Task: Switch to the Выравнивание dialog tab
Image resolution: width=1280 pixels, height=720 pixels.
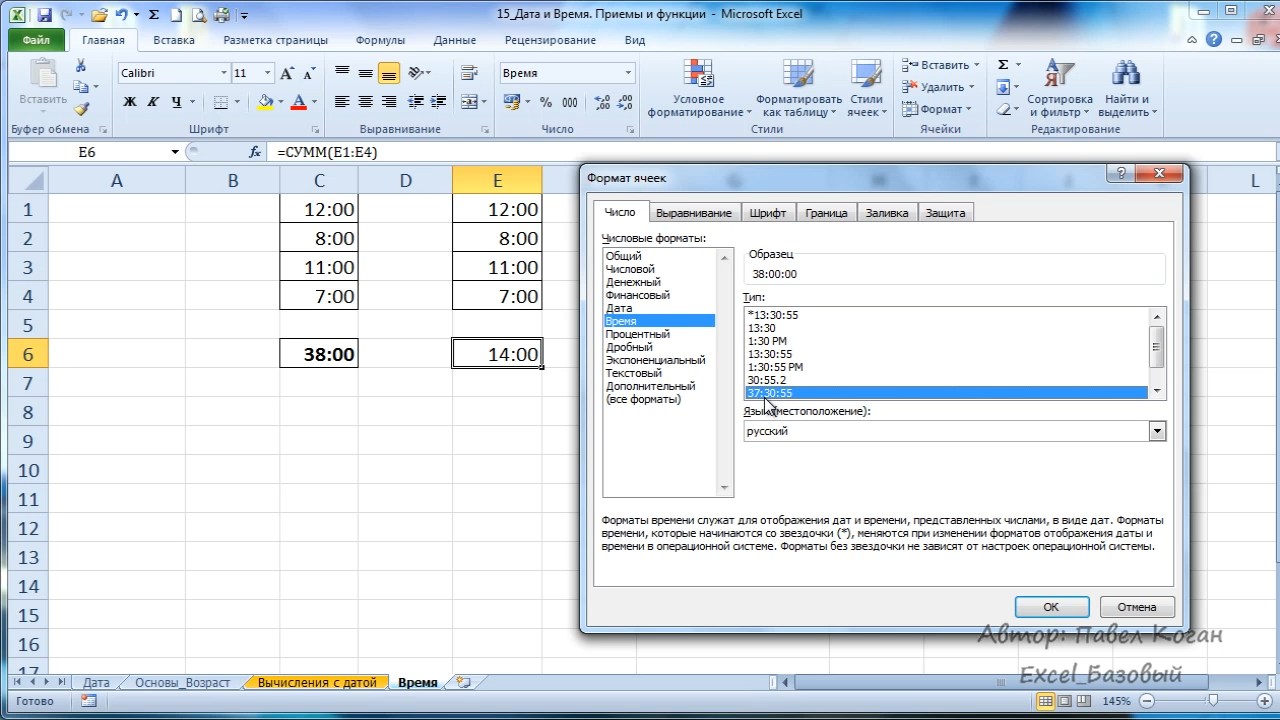Action: click(x=695, y=213)
